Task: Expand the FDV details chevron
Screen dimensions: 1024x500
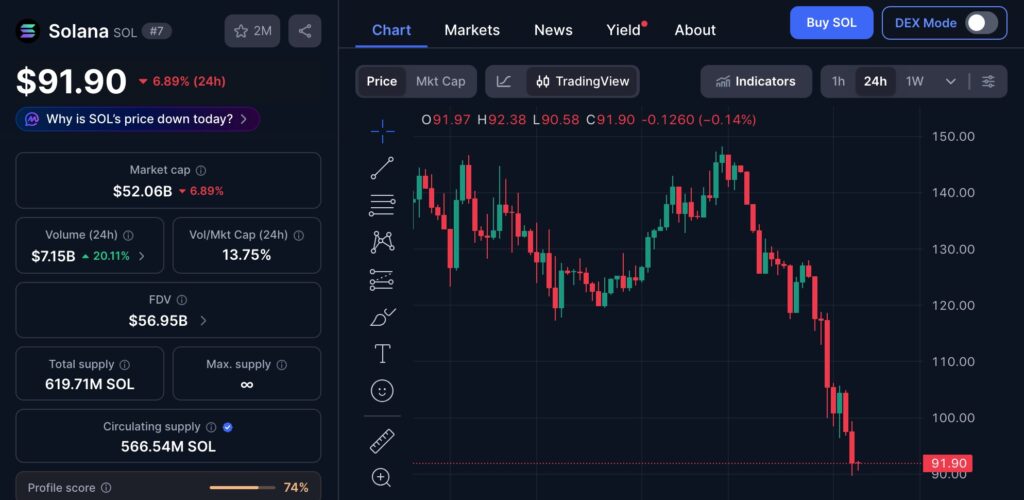Action: tap(204, 321)
